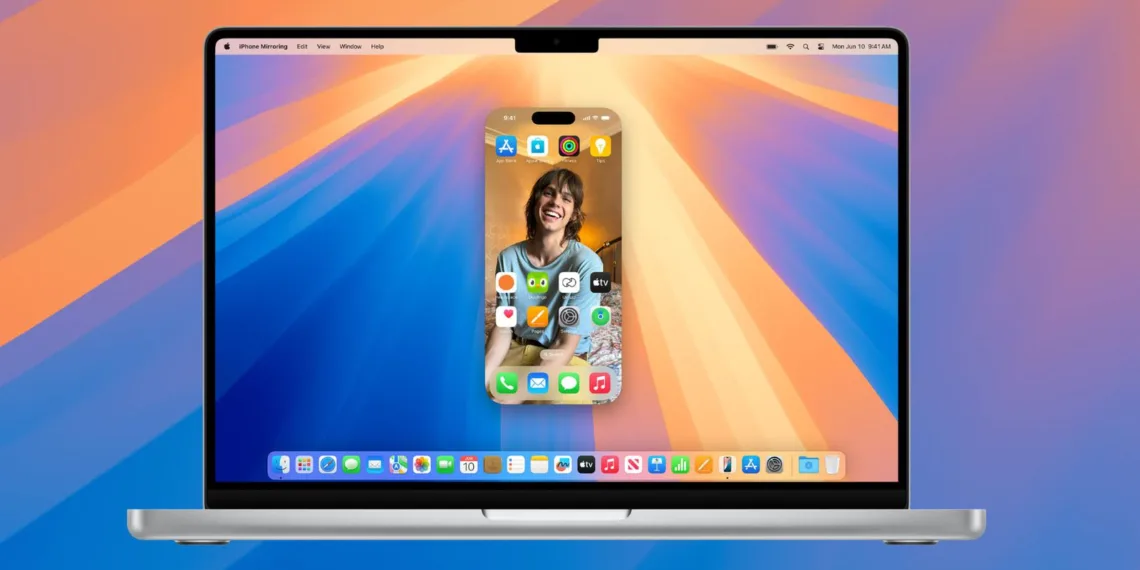Viewport: 1140px width, 570px height.
Task: Open Launchpad from the Dock
Action: click(304, 465)
